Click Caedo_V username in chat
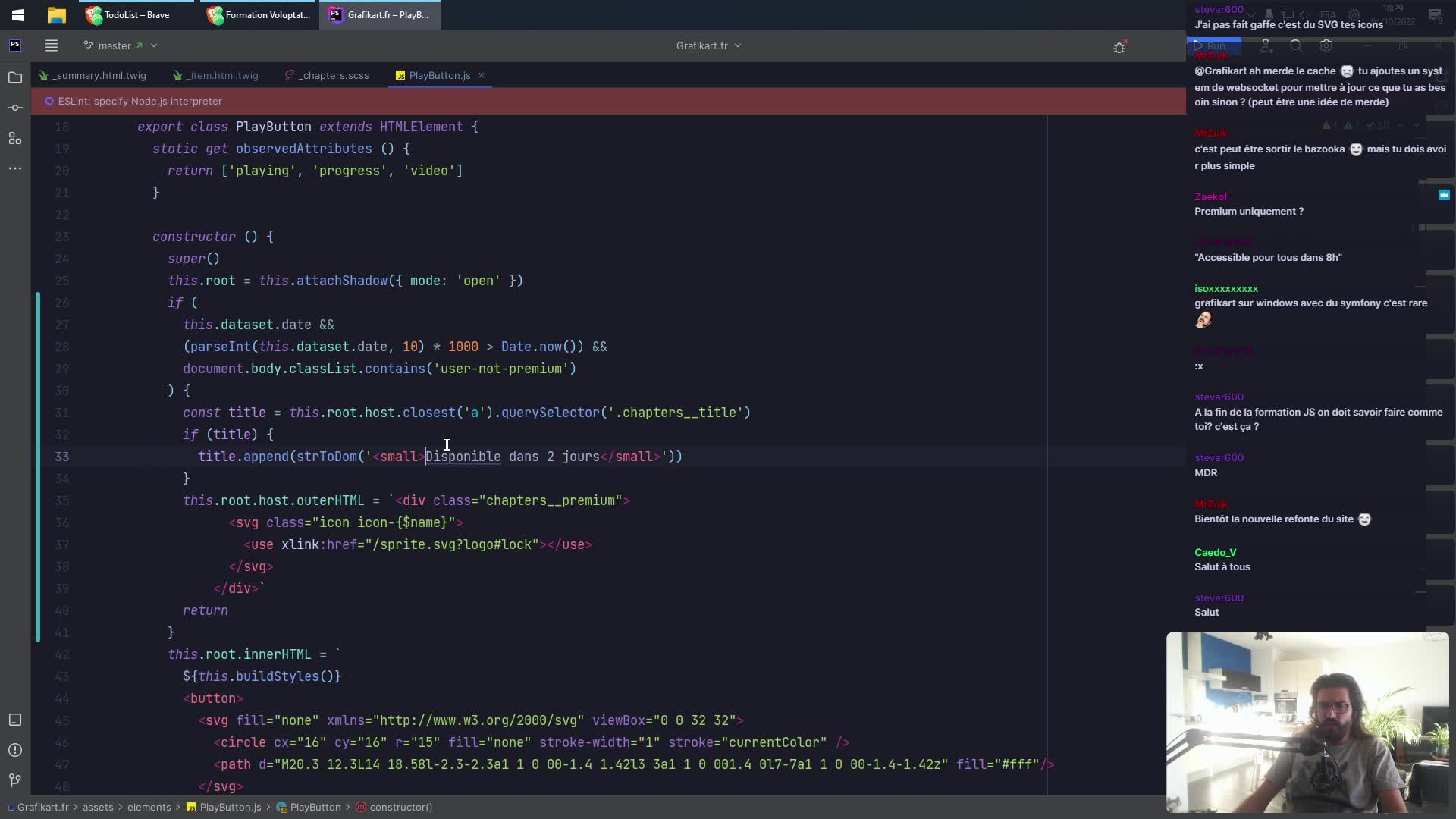This screenshot has width=1456, height=819. pos(1216,552)
